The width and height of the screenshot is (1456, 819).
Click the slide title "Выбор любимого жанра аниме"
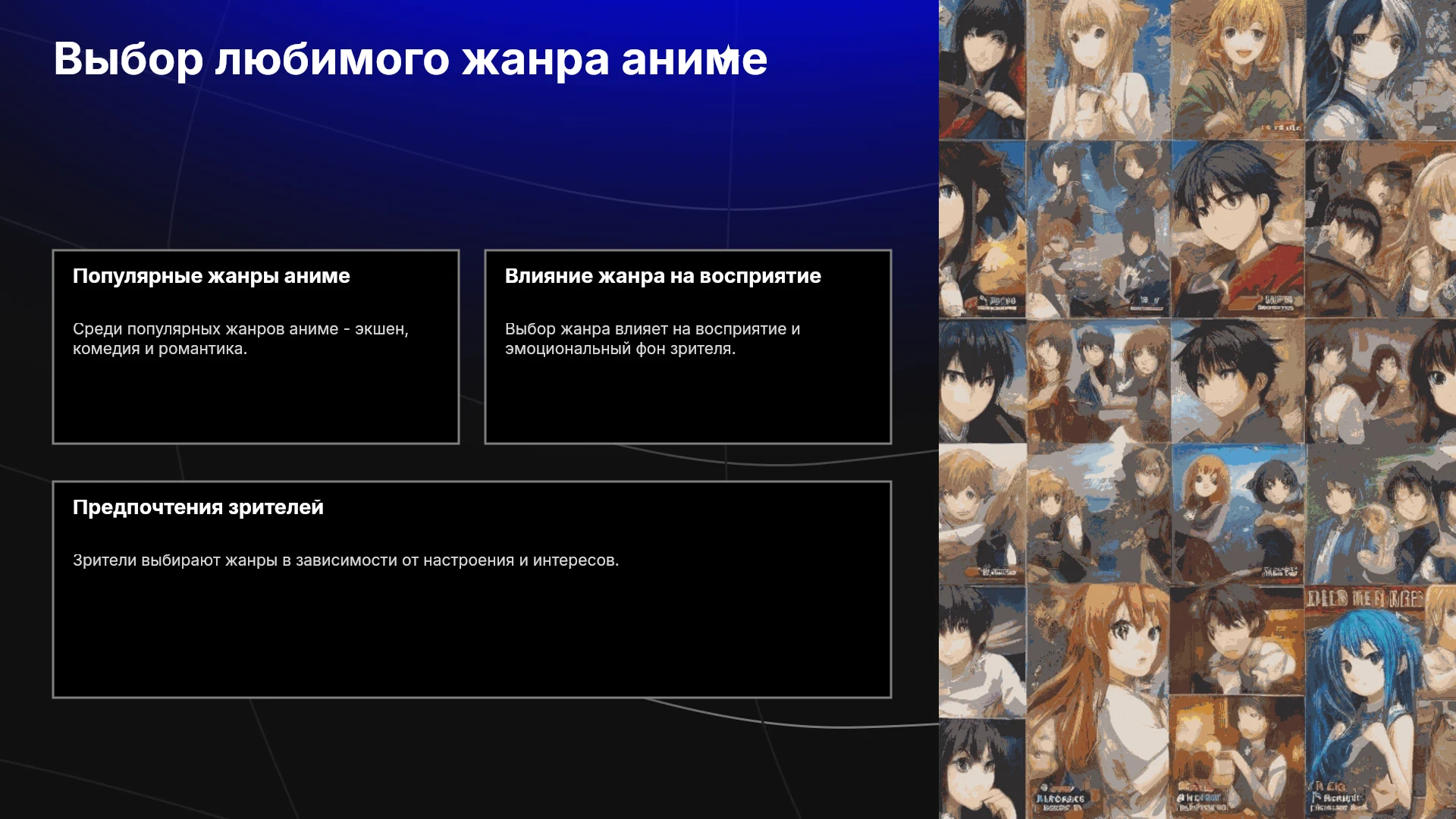click(410, 58)
